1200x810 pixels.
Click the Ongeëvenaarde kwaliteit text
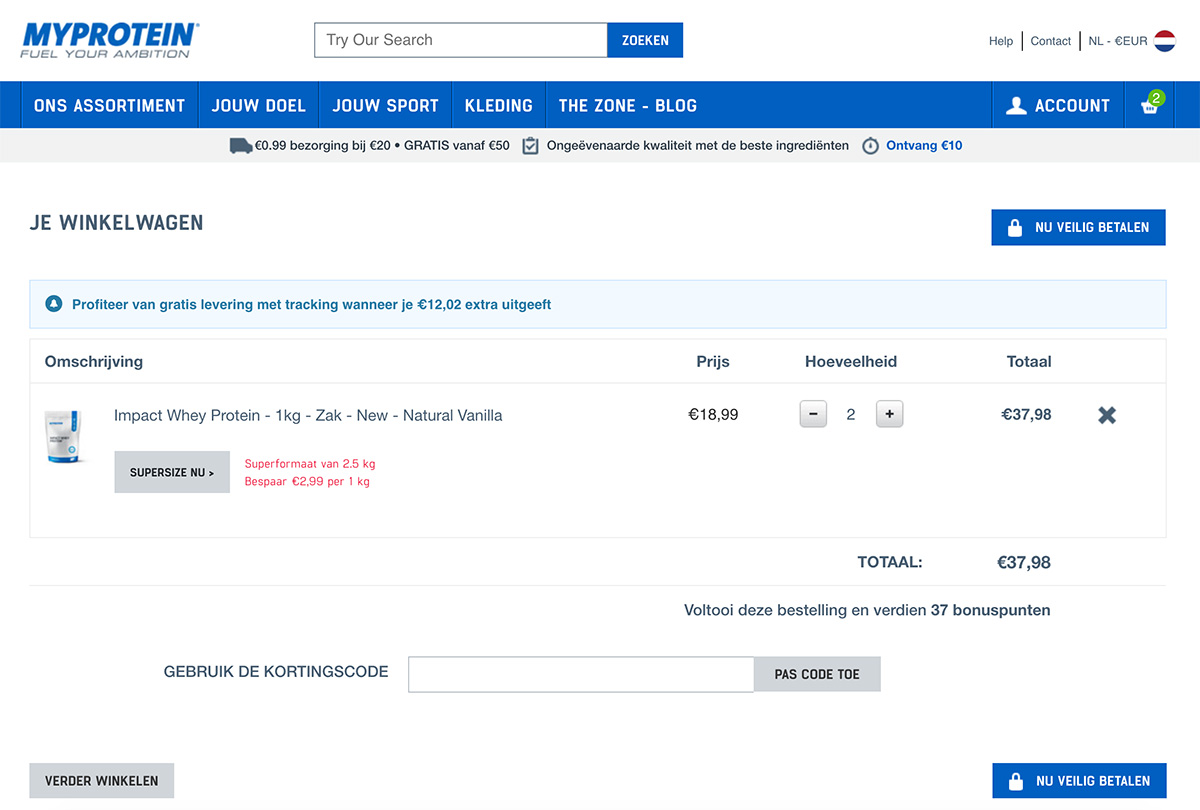click(x=698, y=146)
